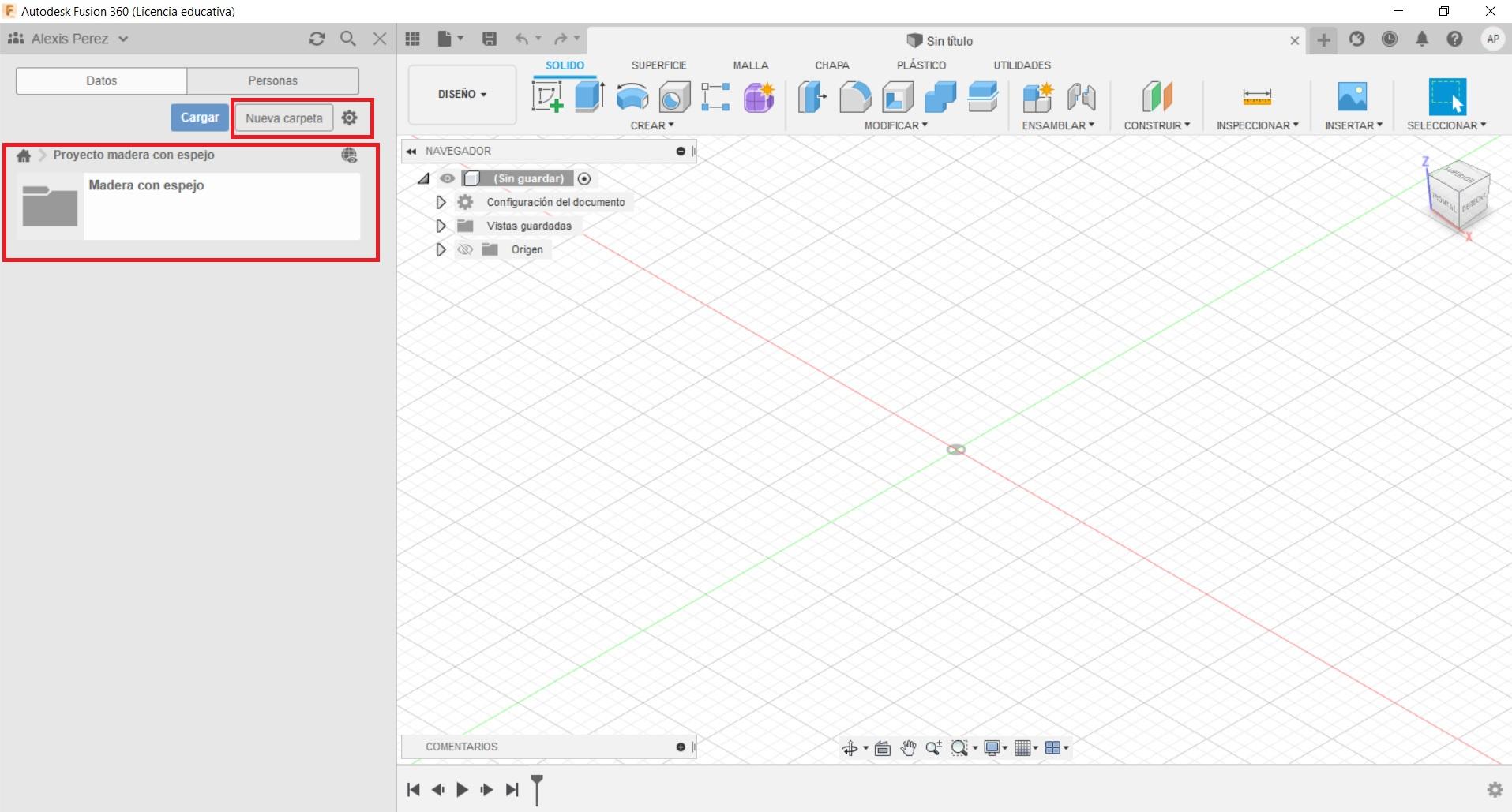The image size is (1512, 812).
Task: Open the INSPECCIONAR dropdown
Action: tap(1257, 125)
